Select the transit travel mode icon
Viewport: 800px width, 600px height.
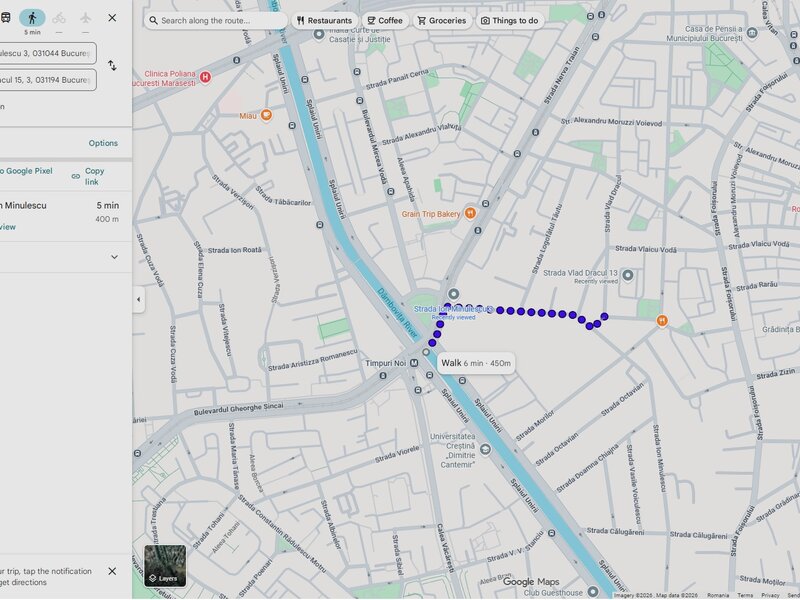pyautogui.click(x=5, y=18)
